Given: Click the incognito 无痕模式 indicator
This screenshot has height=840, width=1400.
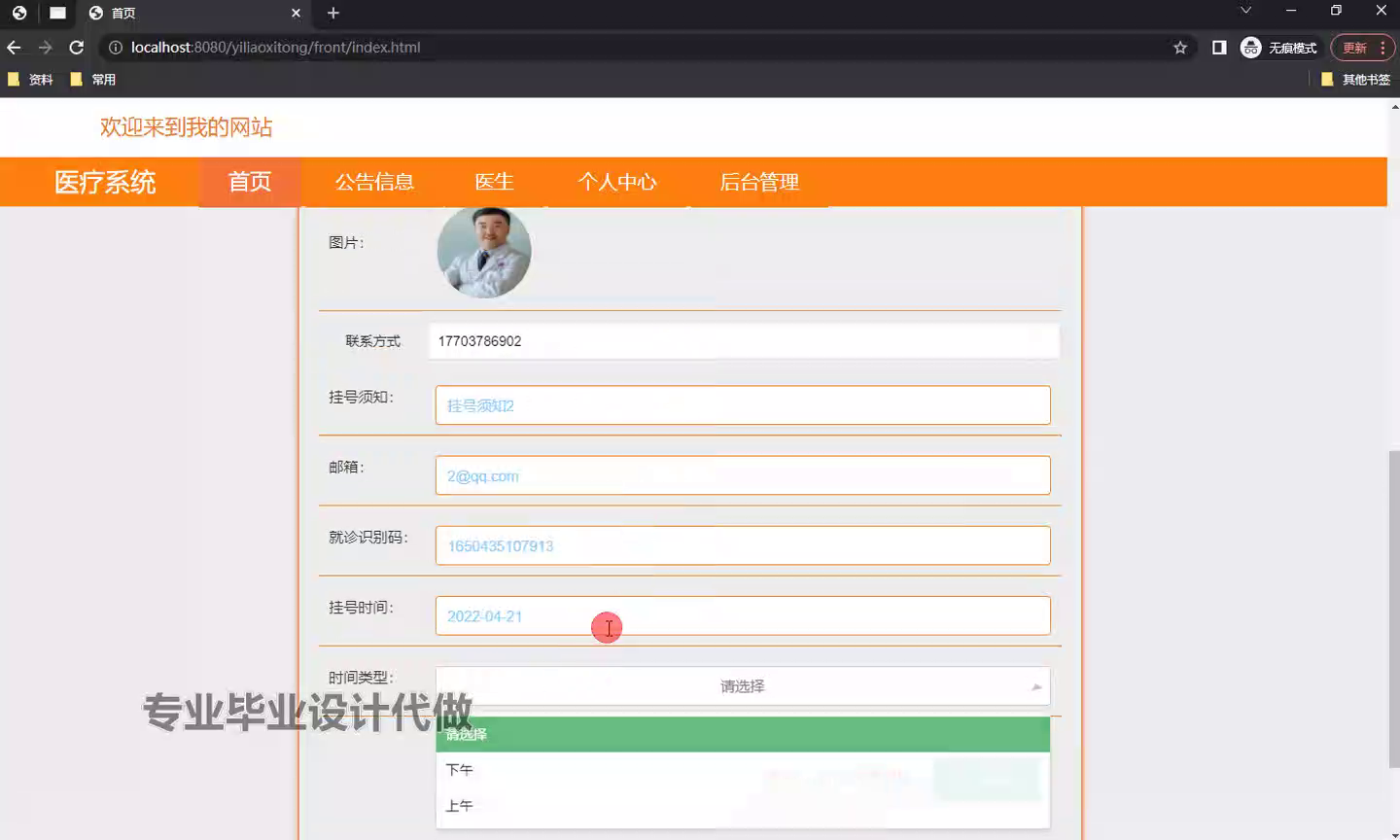Looking at the screenshot, I should click(x=1278, y=48).
